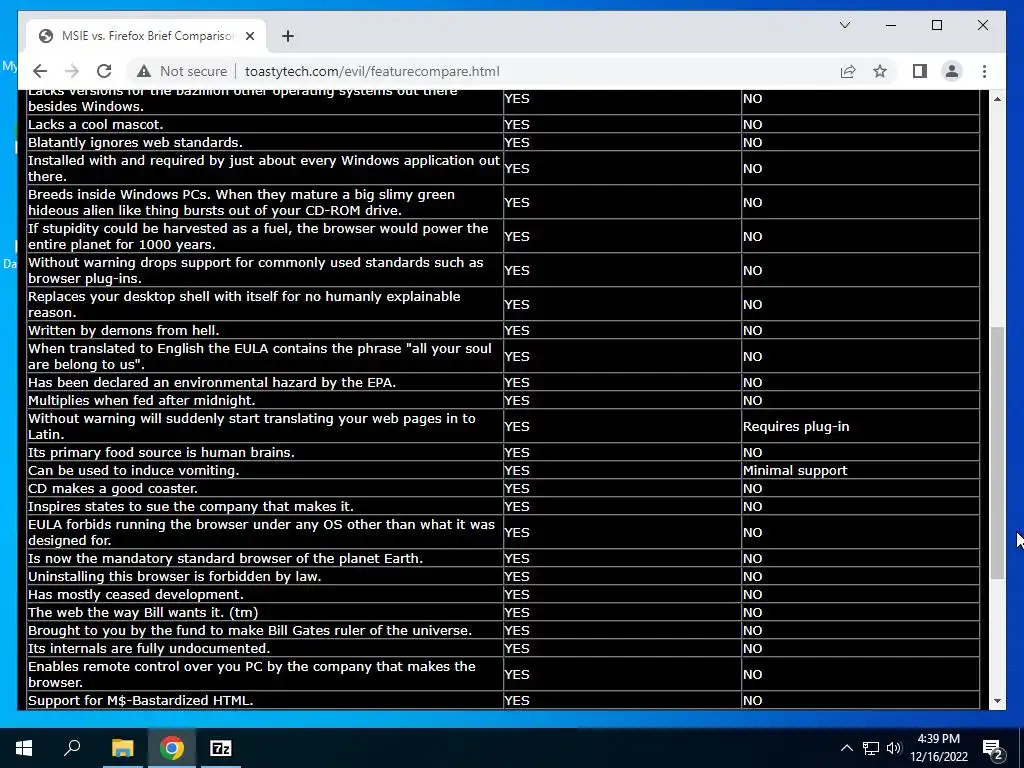
Task: Close the MSIE vs. Firefox tab
Action: (249, 36)
